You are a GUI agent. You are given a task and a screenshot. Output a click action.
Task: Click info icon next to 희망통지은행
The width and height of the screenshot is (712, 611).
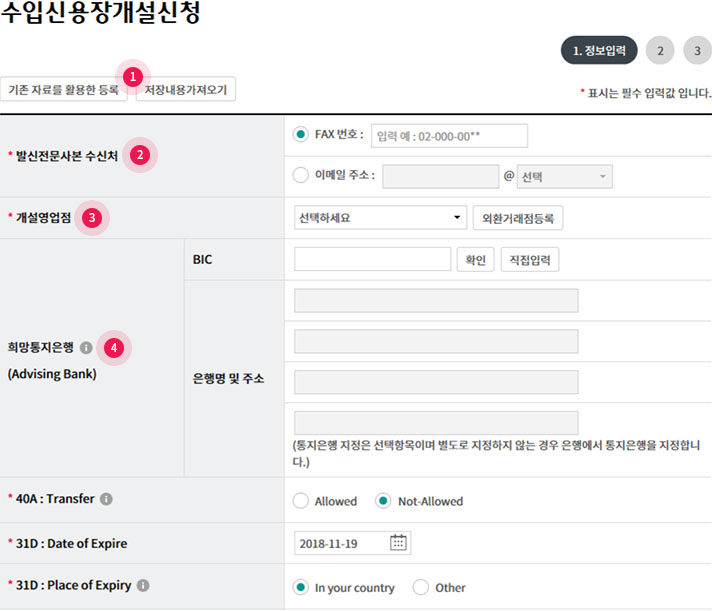86,348
